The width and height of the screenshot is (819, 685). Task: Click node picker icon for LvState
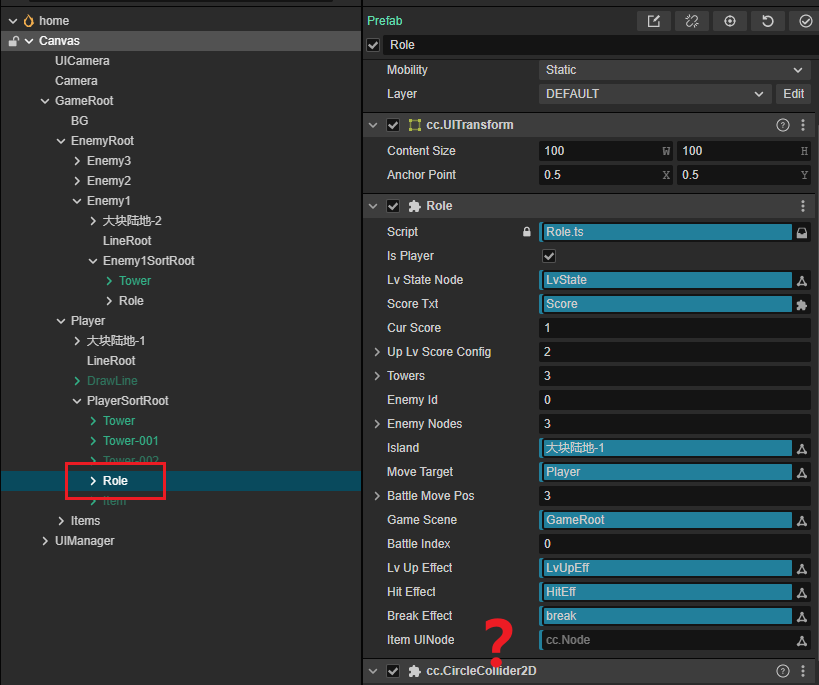[802, 281]
